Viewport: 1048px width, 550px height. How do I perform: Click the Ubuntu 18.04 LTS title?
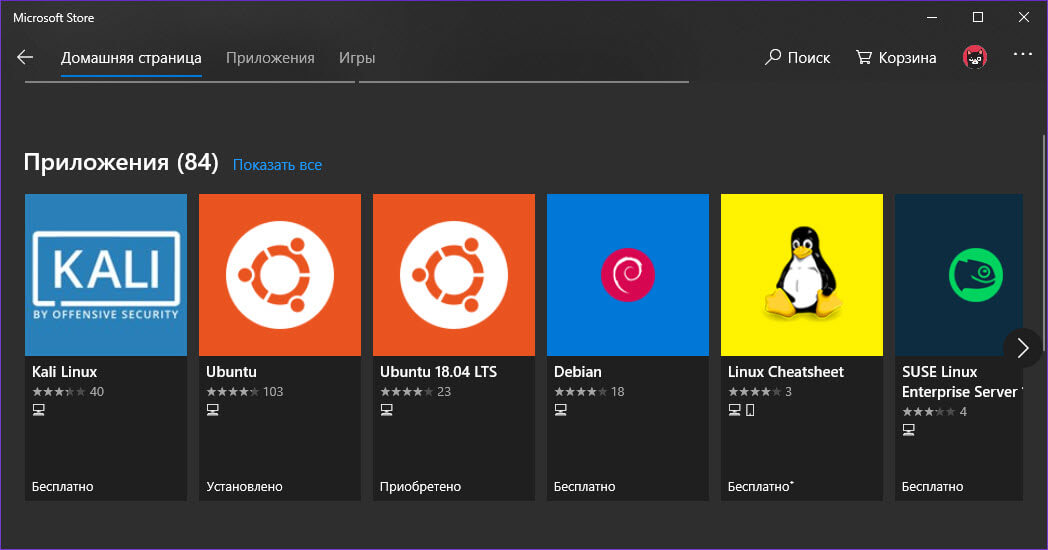pyautogui.click(x=438, y=372)
